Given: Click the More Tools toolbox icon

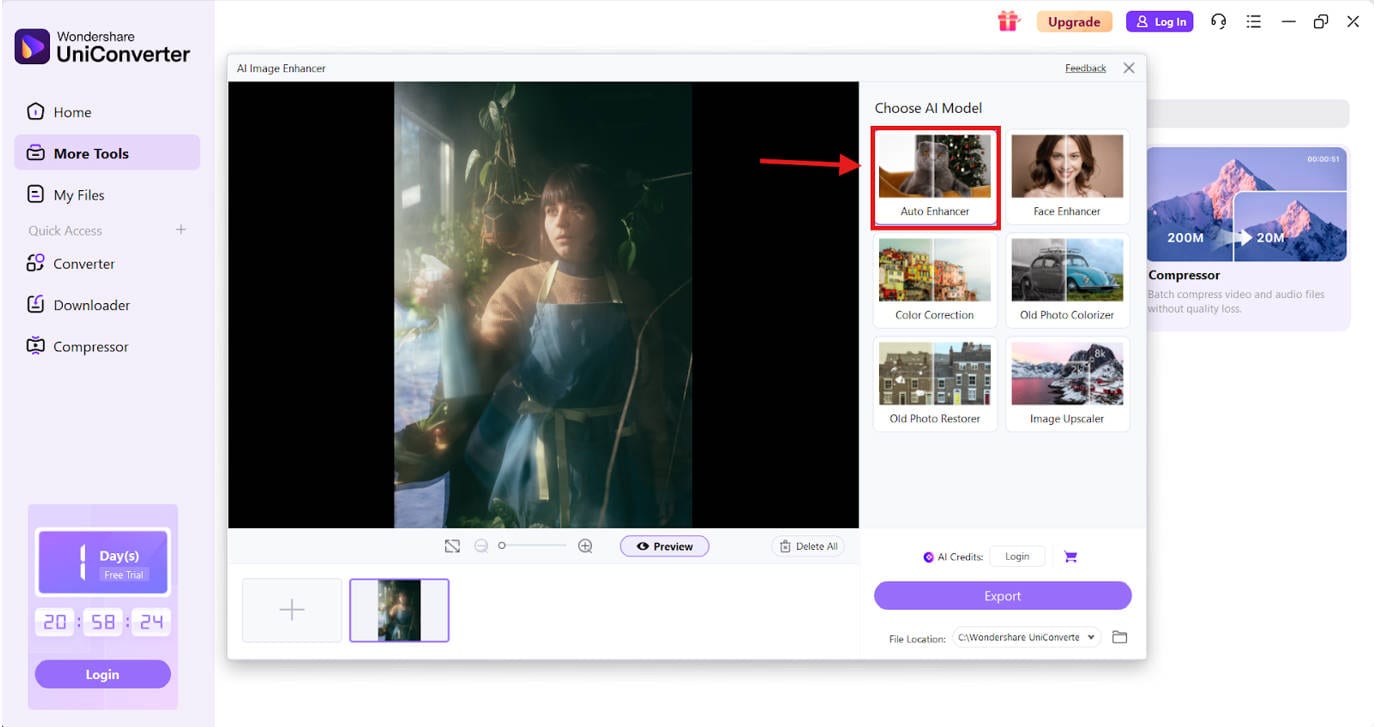Looking at the screenshot, I should pos(36,153).
